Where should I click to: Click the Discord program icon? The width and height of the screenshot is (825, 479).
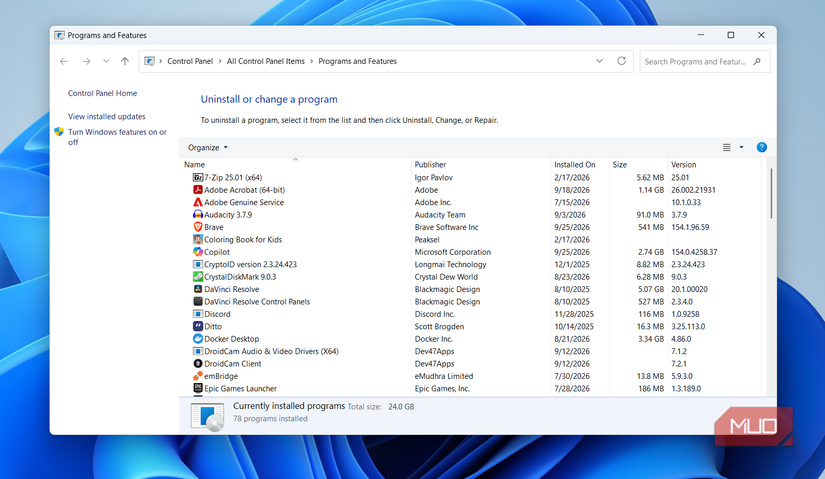point(198,314)
